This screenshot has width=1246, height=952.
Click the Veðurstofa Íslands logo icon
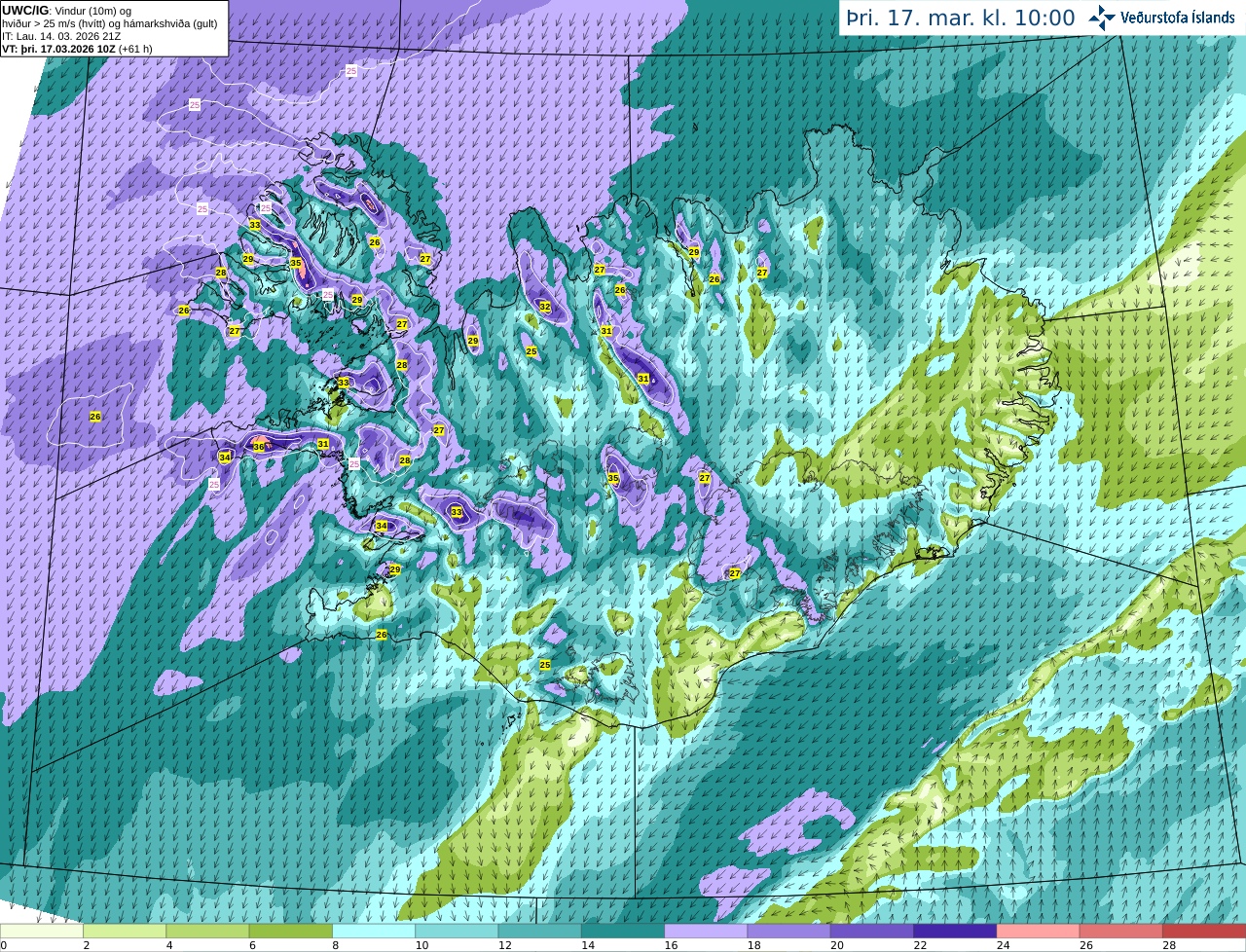pyautogui.click(x=1102, y=18)
